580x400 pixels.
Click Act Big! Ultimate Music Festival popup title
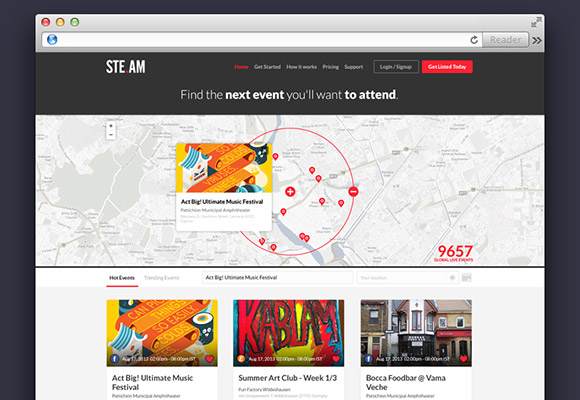coord(222,202)
